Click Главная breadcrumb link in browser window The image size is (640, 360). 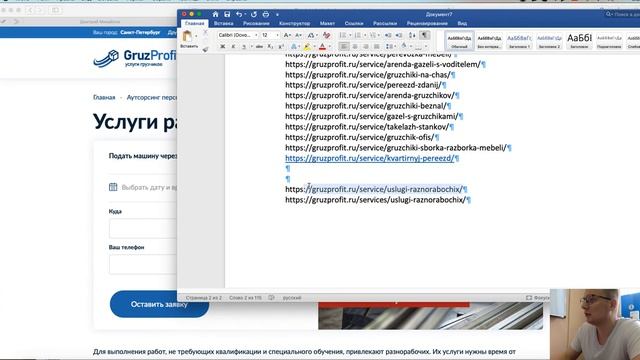[104, 98]
